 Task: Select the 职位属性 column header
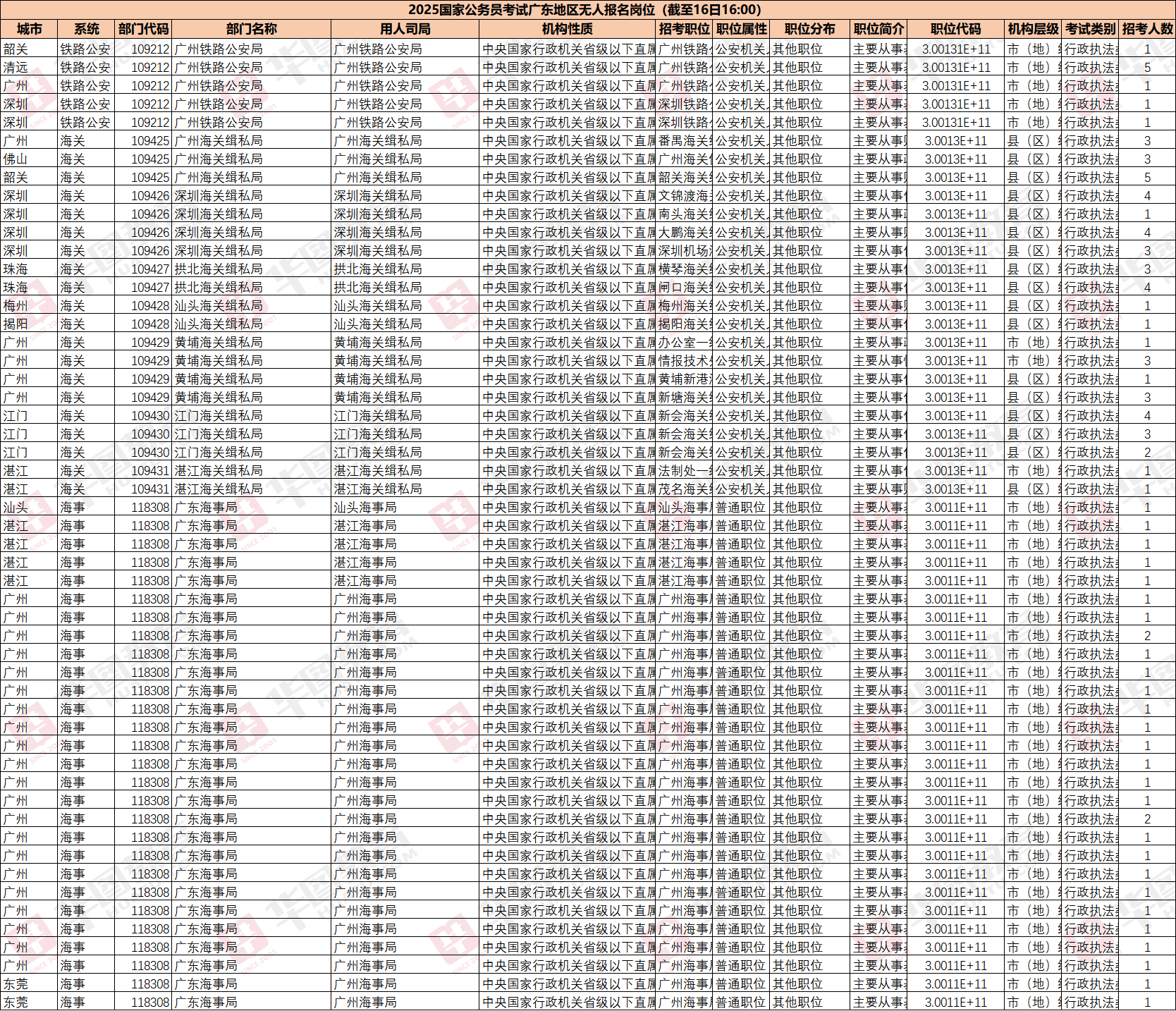pyautogui.click(x=742, y=29)
